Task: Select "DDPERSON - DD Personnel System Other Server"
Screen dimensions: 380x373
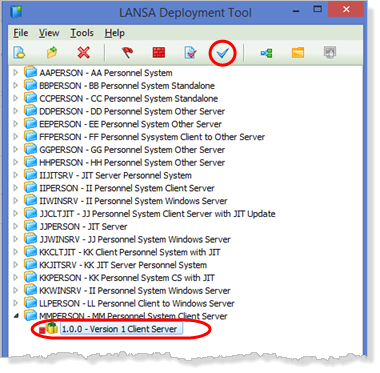Action: (132, 111)
